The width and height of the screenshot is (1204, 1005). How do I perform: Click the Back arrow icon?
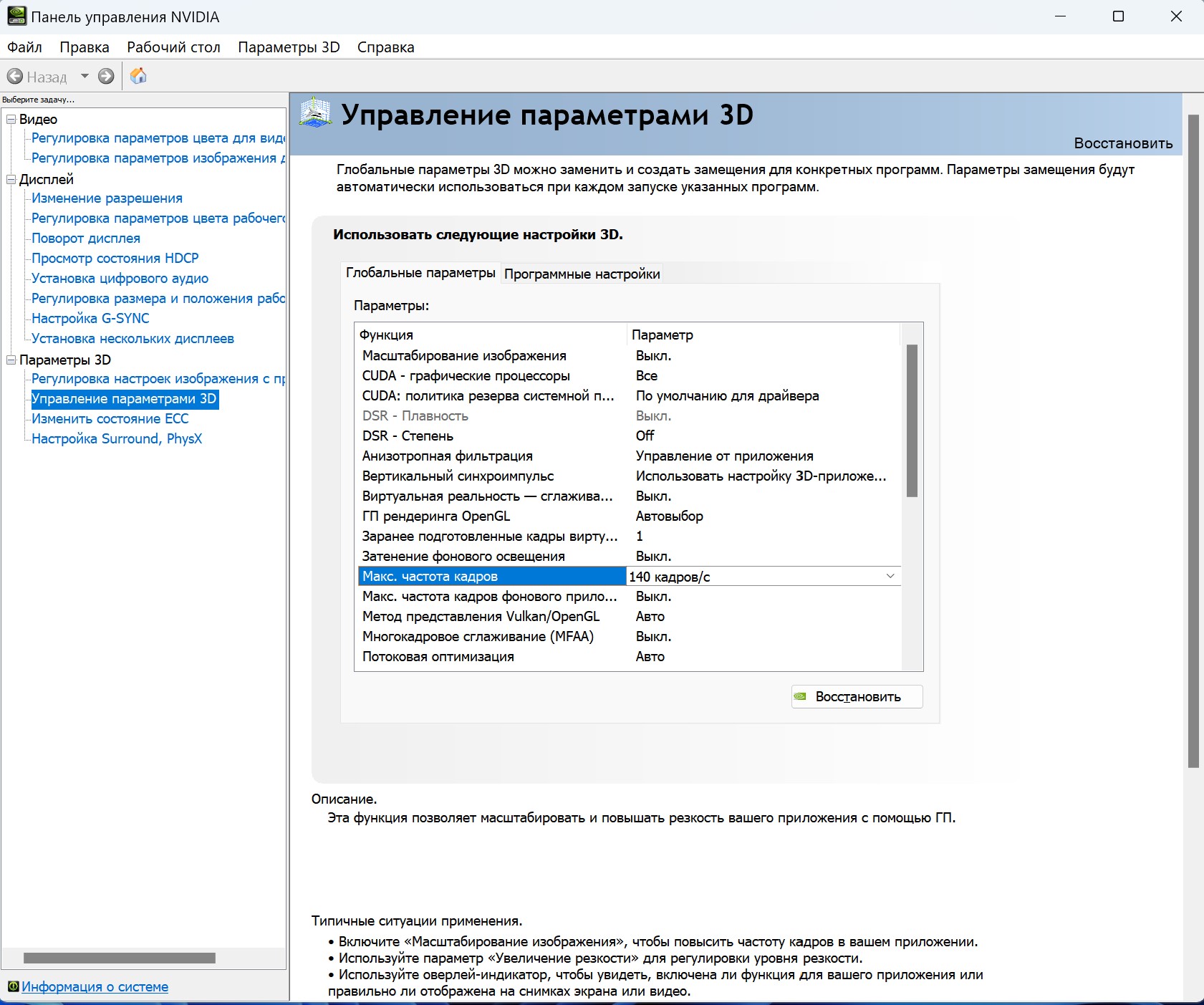(x=15, y=76)
